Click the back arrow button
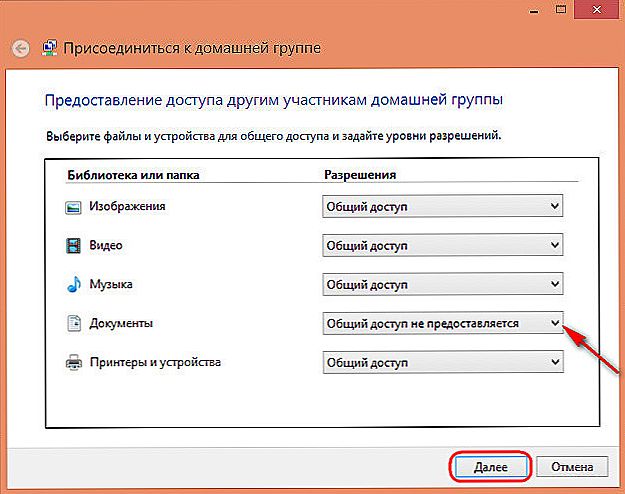The width and height of the screenshot is (625, 494). (x=20, y=49)
